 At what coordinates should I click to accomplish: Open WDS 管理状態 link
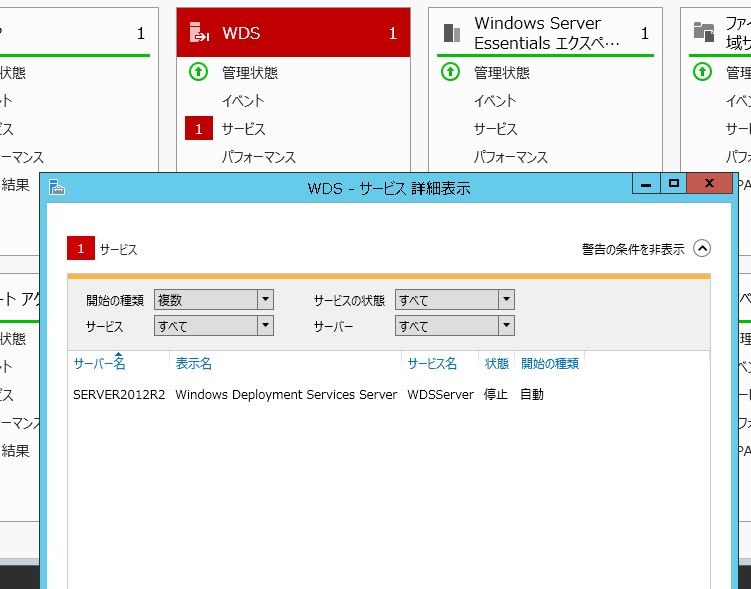[250, 73]
